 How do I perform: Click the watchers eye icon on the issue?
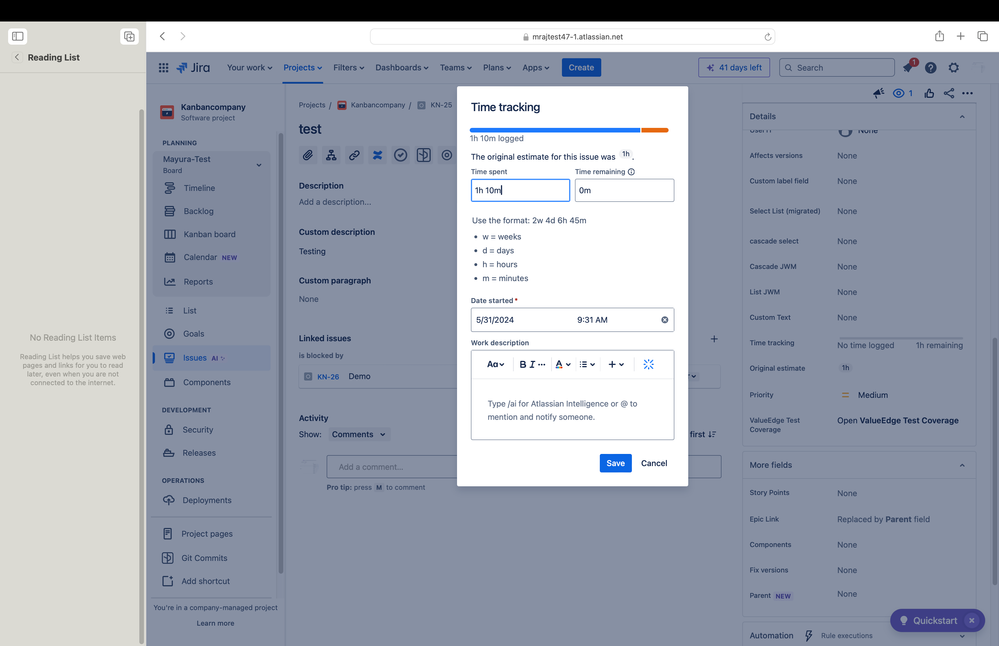pos(899,93)
